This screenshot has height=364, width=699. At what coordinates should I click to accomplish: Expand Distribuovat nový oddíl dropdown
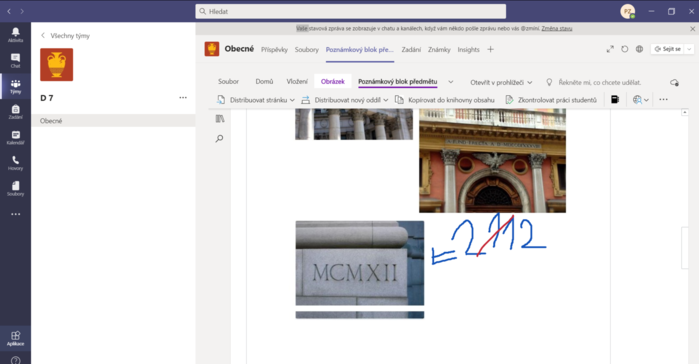point(386,100)
